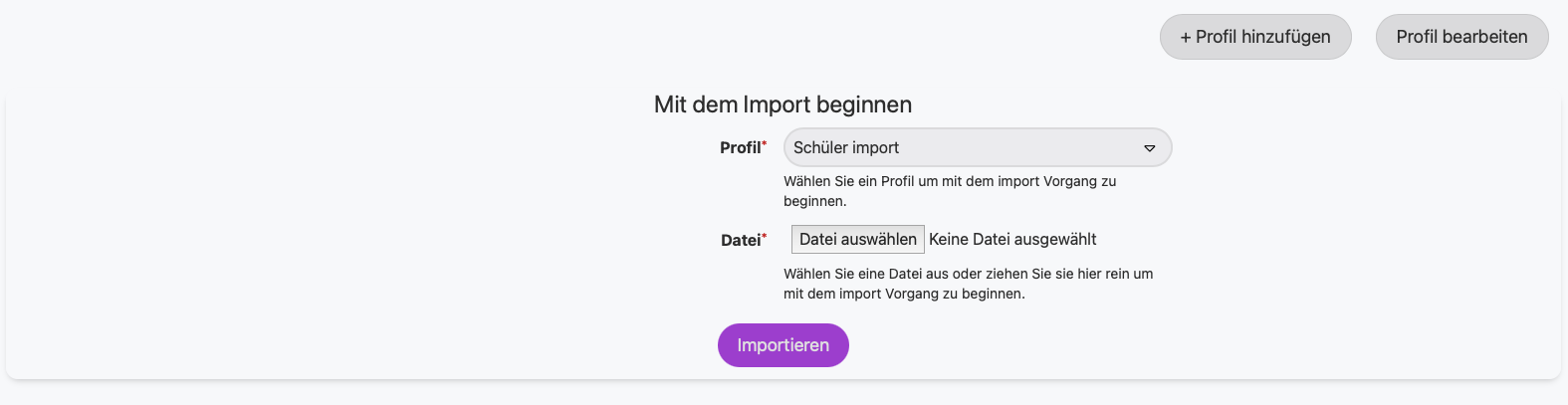Click the 'Mit dem Import beginnen' heading
The height and width of the screenshot is (405, 1568).
(x=783, y=104)
